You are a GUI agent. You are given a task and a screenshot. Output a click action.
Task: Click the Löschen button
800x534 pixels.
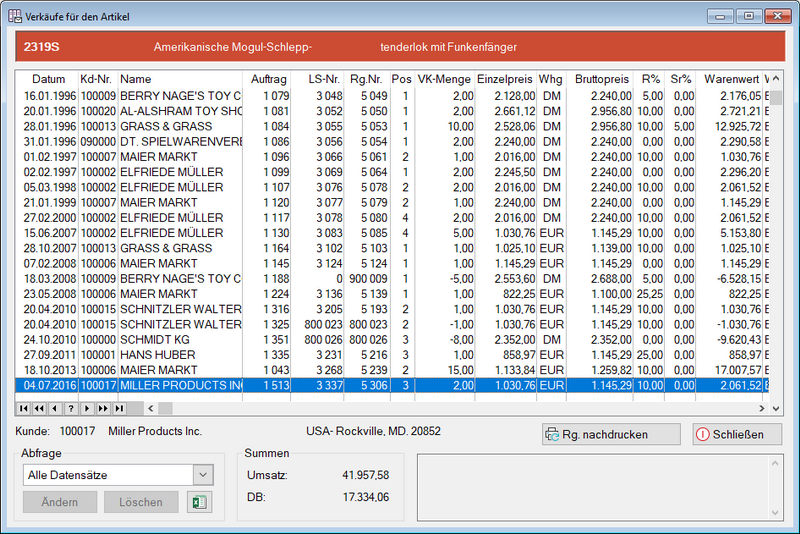[141, 502]
